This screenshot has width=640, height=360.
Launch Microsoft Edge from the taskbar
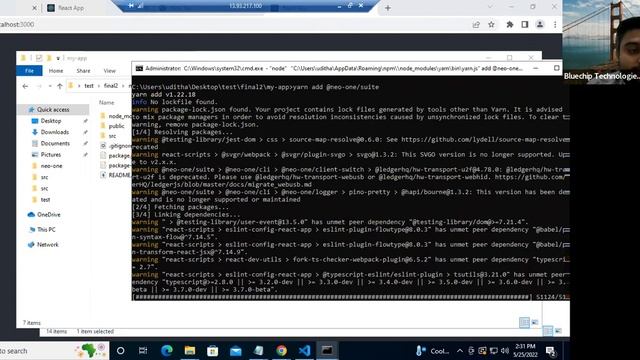pyautogui.click(x=167, y=351)
